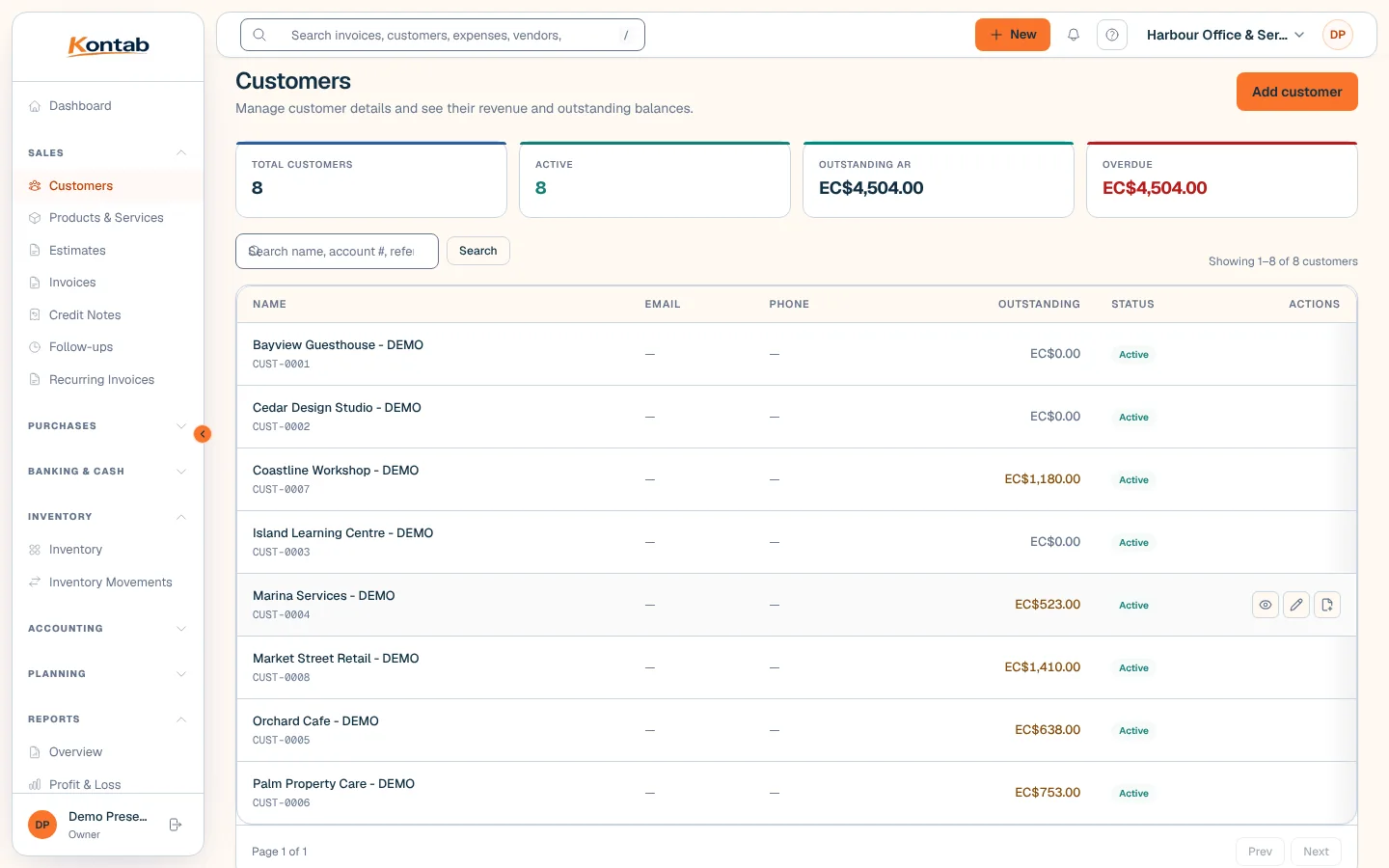Click the DP user avatar in the header
Viewport: 1389px width, 868px height.
[1338, 35]
